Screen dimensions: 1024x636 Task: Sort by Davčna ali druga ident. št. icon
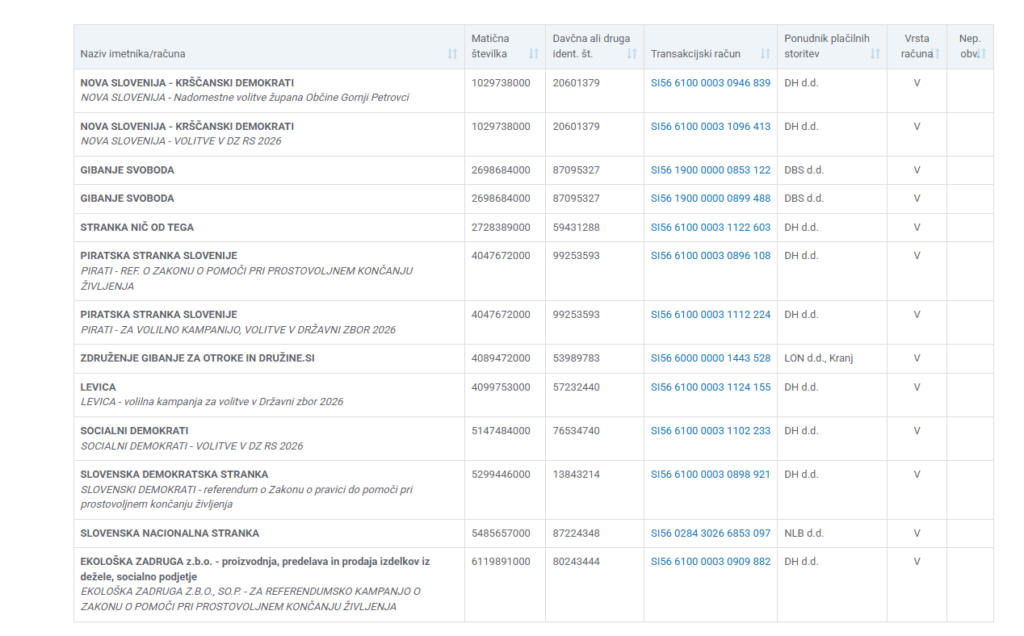pos(632,54)
